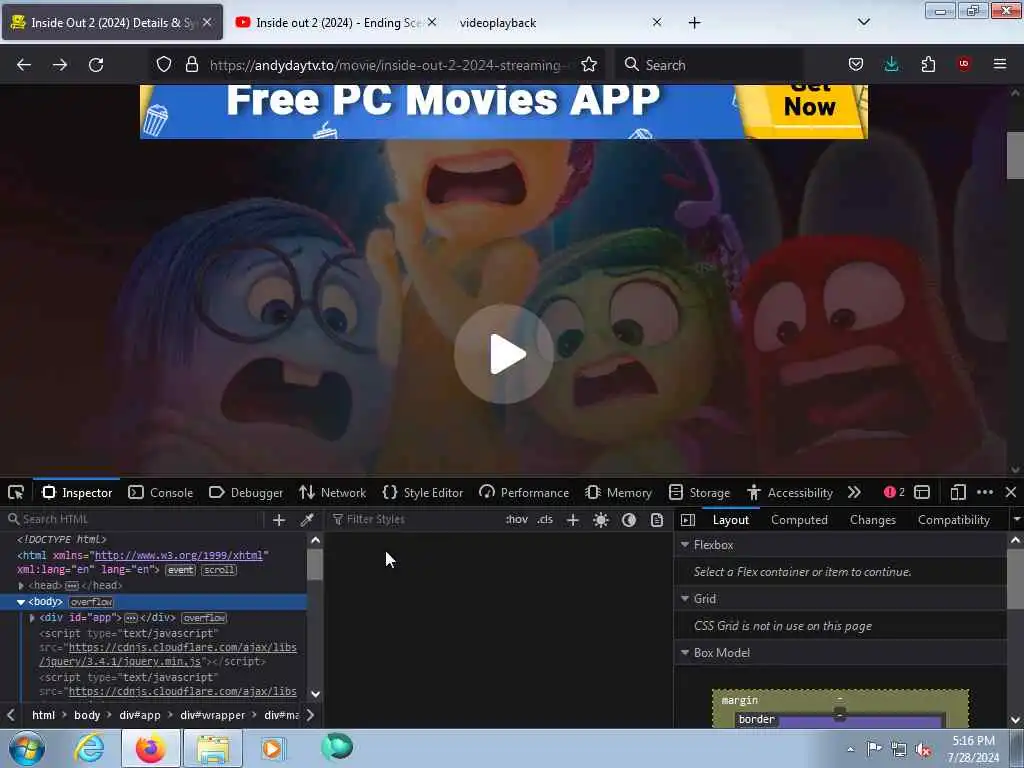Toggle light color scheme simulation
Screen dimensions: 1024x768
601,520
